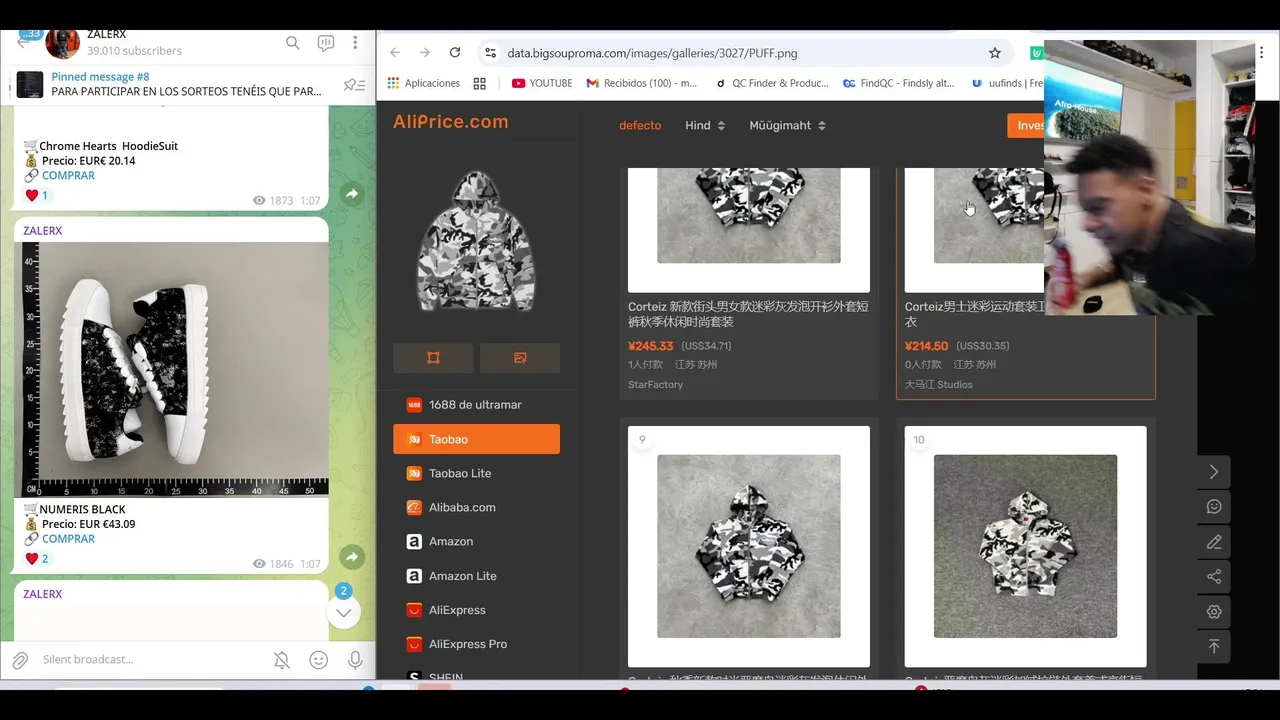The image size is (1280, 720).
Task: Open StarFactory shop name
Action: [656, 384]
